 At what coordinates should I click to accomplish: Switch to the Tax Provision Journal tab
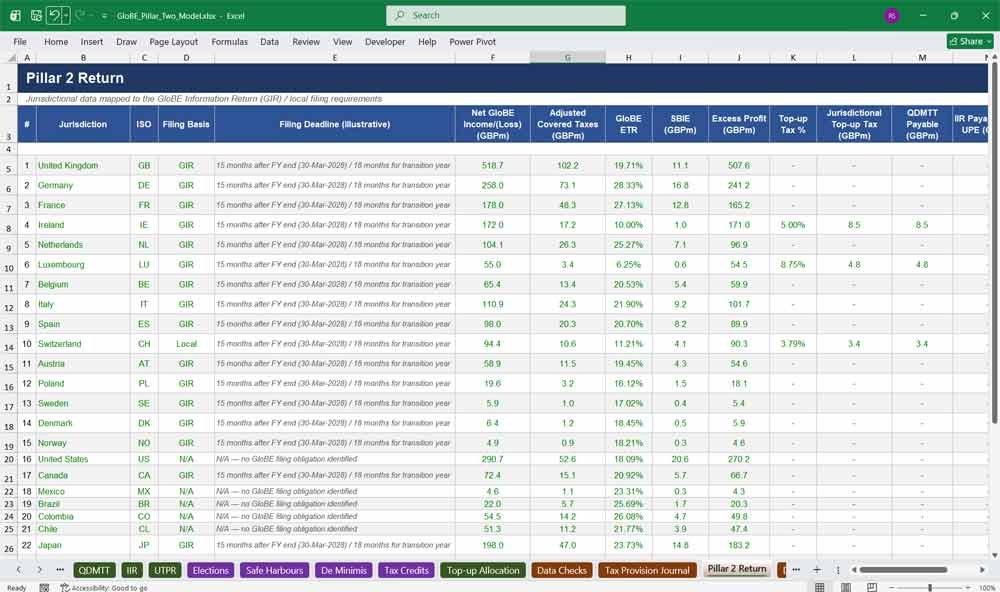pyautogui.click(x=647, y=570)
